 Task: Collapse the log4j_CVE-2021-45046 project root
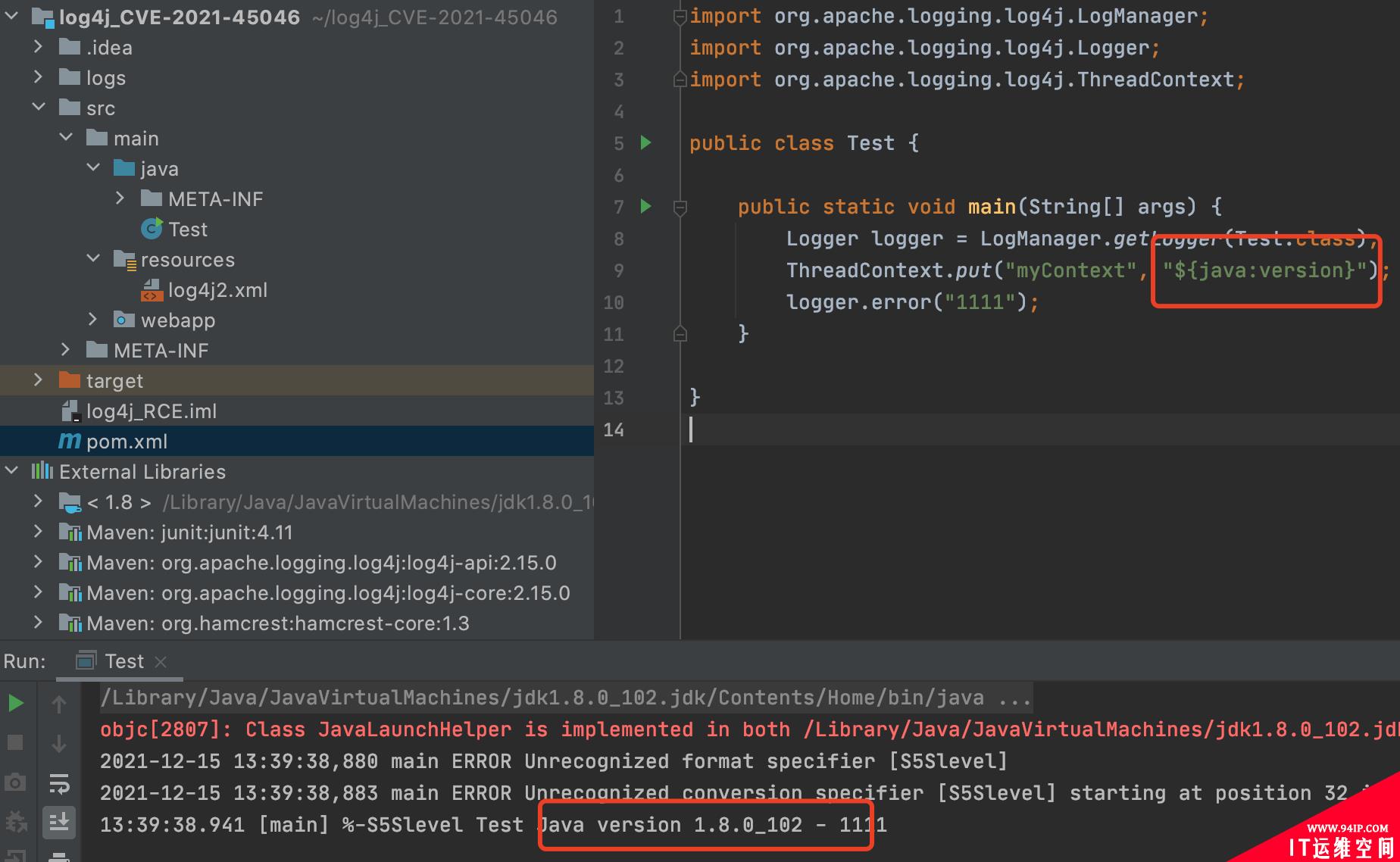[x=12, y=16]
